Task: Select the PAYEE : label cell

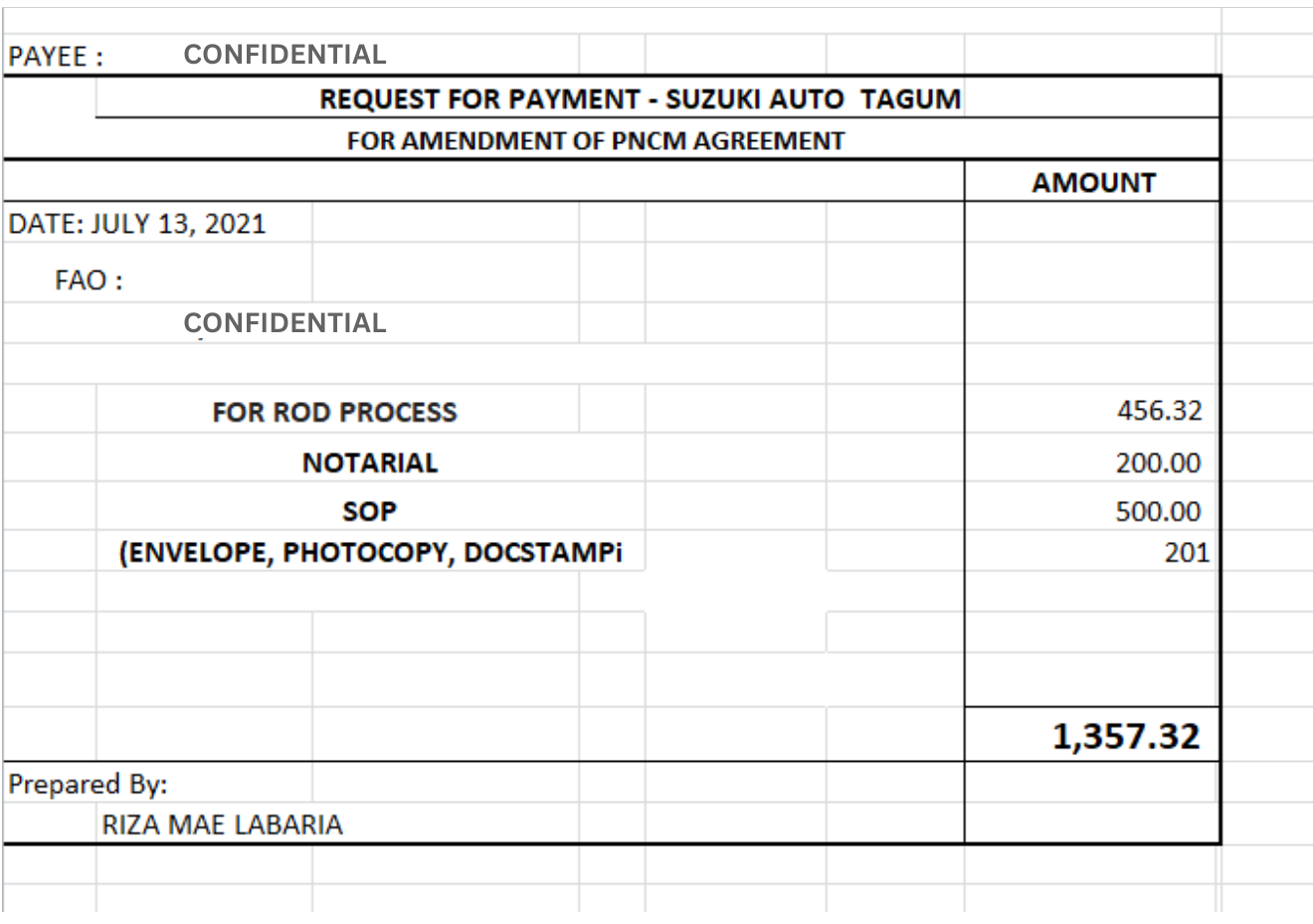Action: pyautogui.click(x=55, y=56)
